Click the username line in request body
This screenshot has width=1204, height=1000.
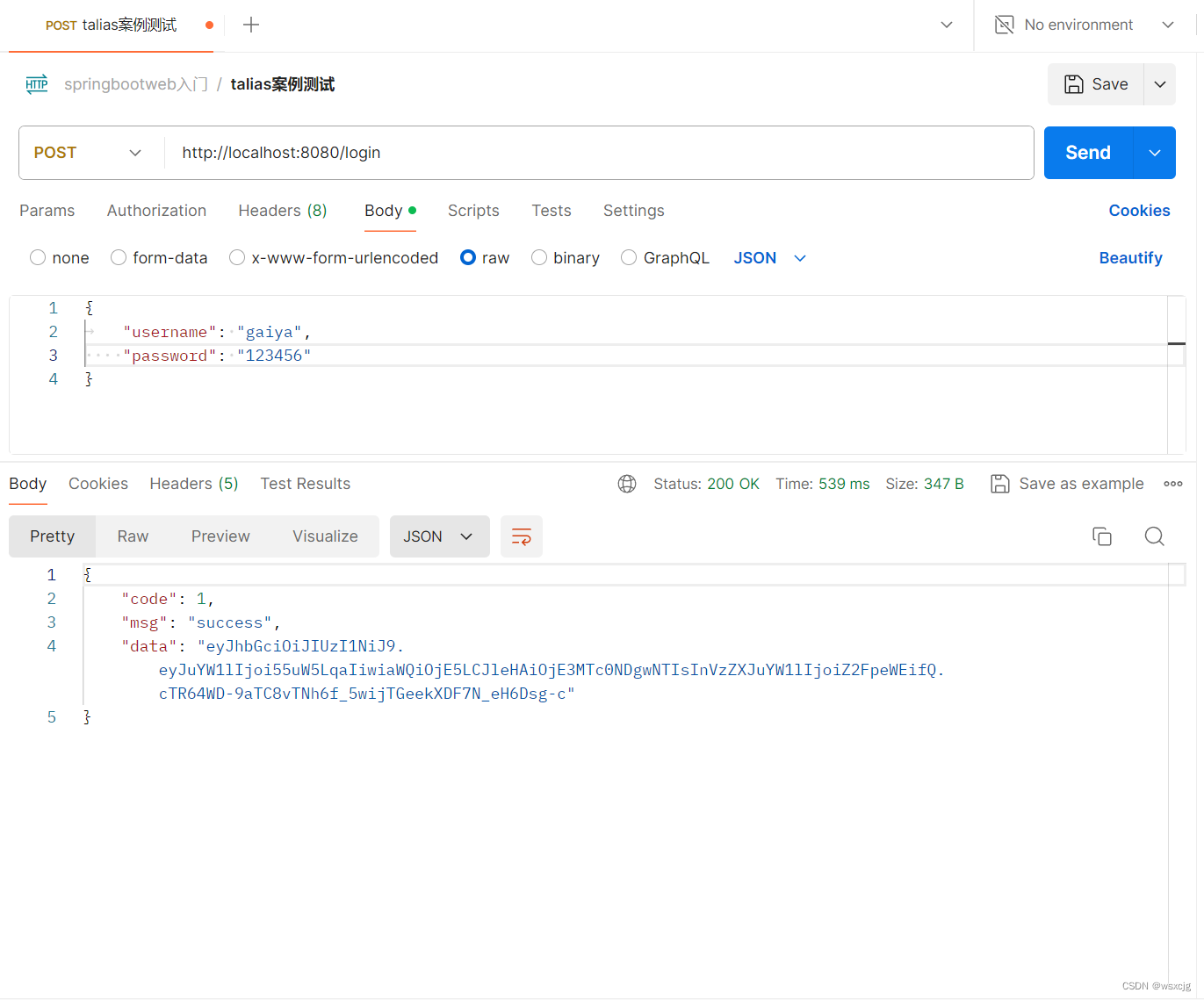tap(627, 332)
